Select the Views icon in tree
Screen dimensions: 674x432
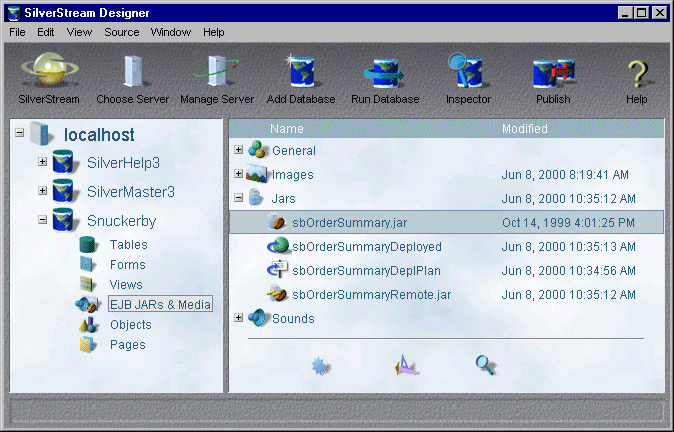[87, 284]
